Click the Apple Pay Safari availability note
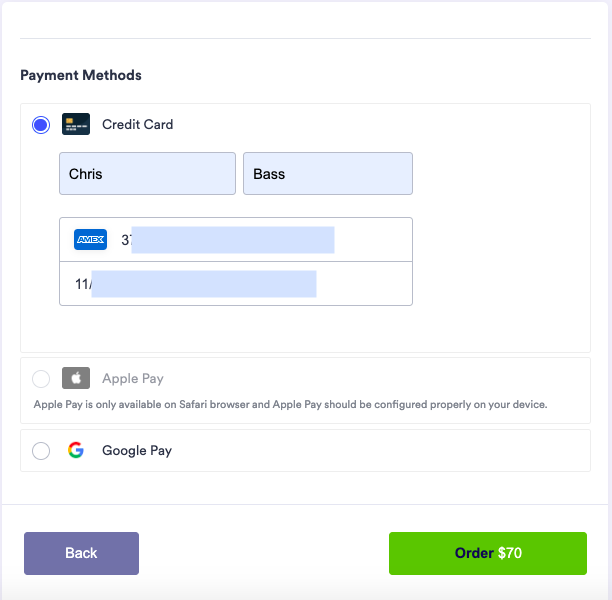This screenshot has height=600, width=612. (x=290, y=405)
